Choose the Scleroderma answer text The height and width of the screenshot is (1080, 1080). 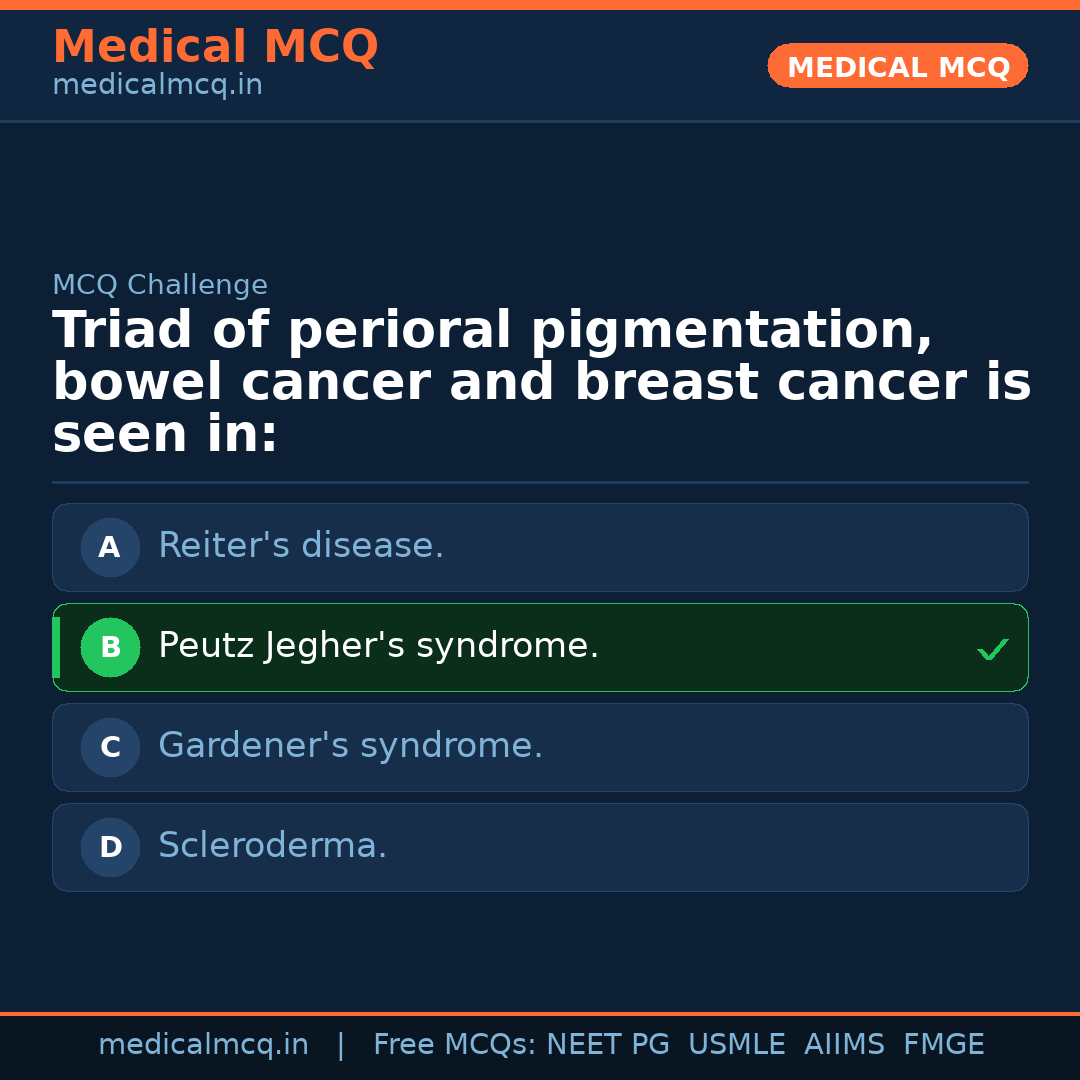(272, 846)
